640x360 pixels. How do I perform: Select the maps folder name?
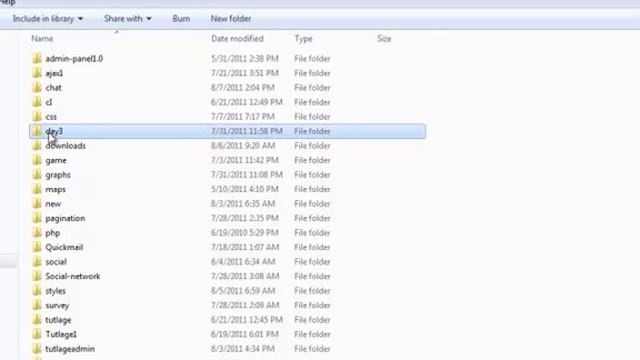[x=56, y=189]
